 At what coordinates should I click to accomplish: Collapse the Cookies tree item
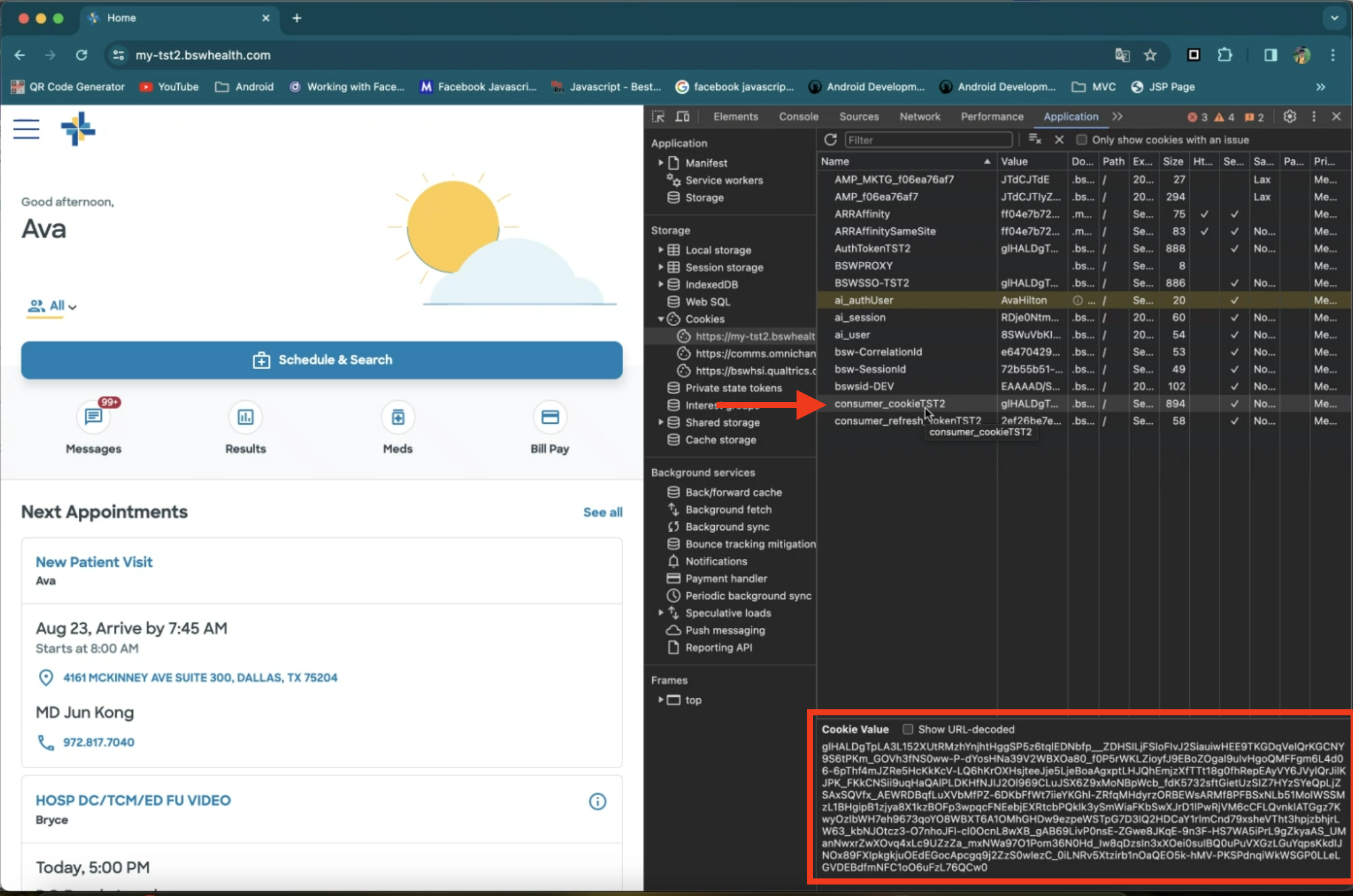point(661,319)
